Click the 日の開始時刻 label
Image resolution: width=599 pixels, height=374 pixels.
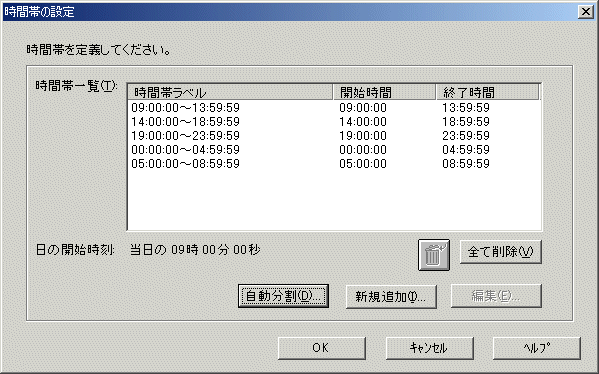tap(75, 250)
